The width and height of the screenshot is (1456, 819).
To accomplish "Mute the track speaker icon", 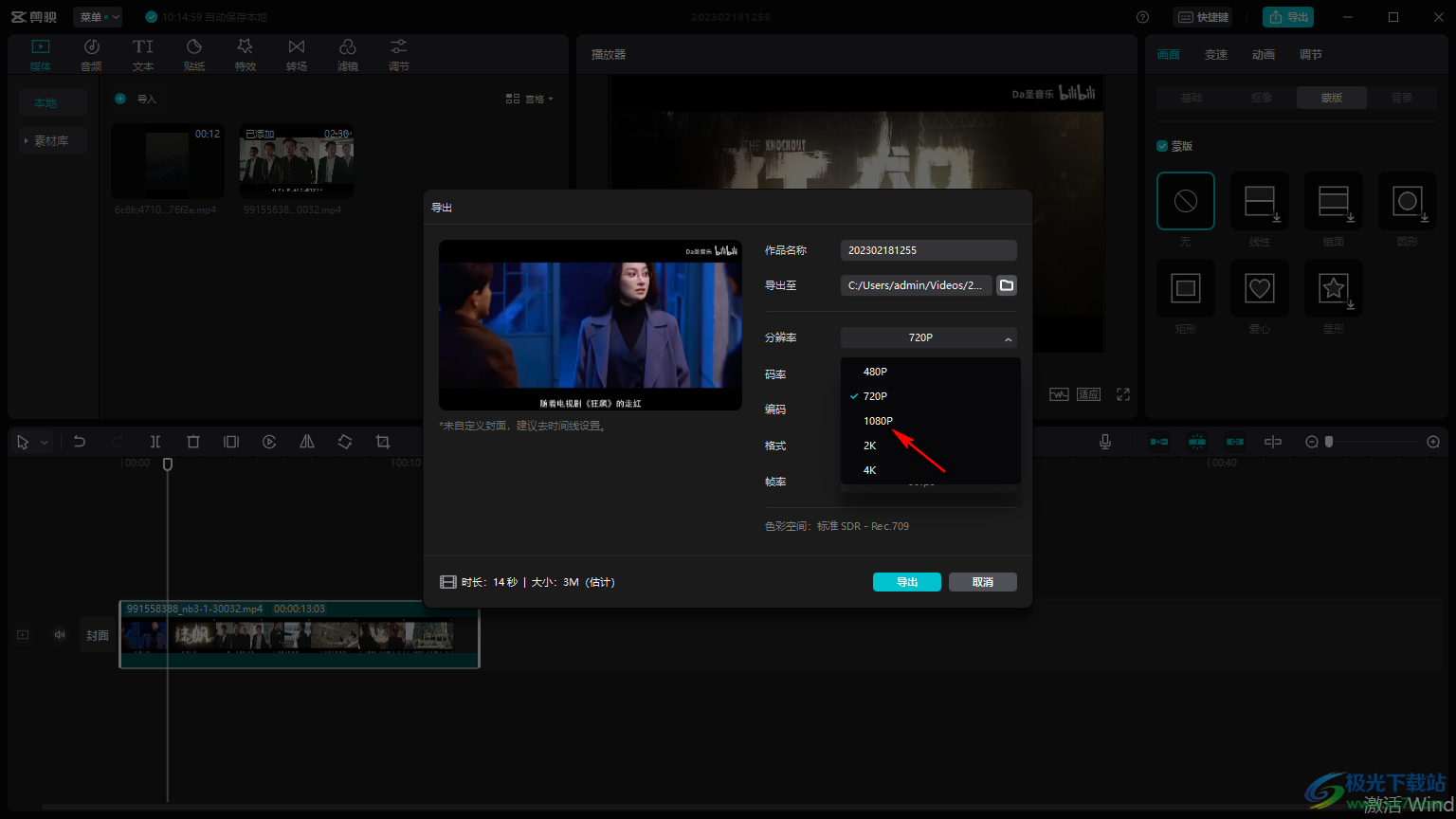I will coord(60,634).
